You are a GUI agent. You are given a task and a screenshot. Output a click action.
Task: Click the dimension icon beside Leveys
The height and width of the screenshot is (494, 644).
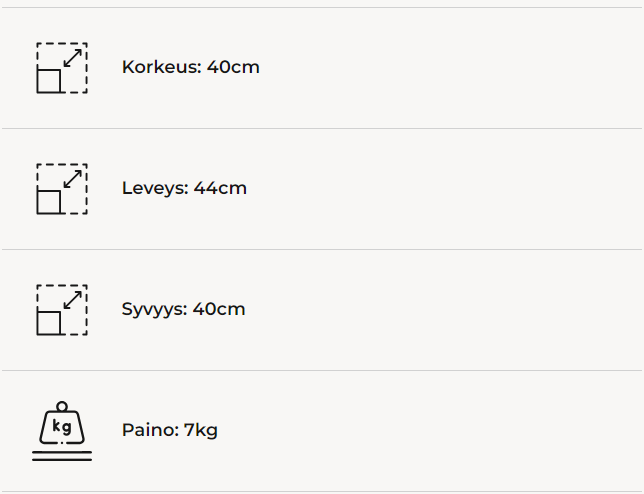click(62, 189)
